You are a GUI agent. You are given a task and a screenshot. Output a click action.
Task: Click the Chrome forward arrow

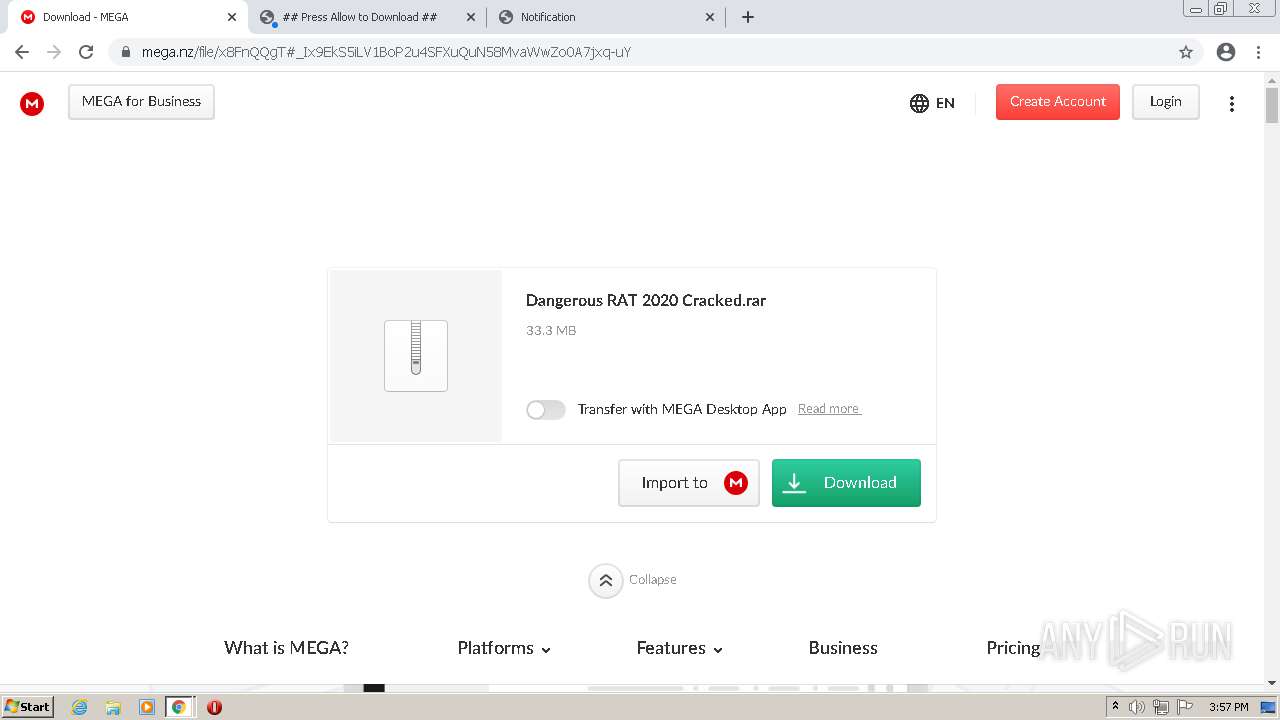[54, 52]
